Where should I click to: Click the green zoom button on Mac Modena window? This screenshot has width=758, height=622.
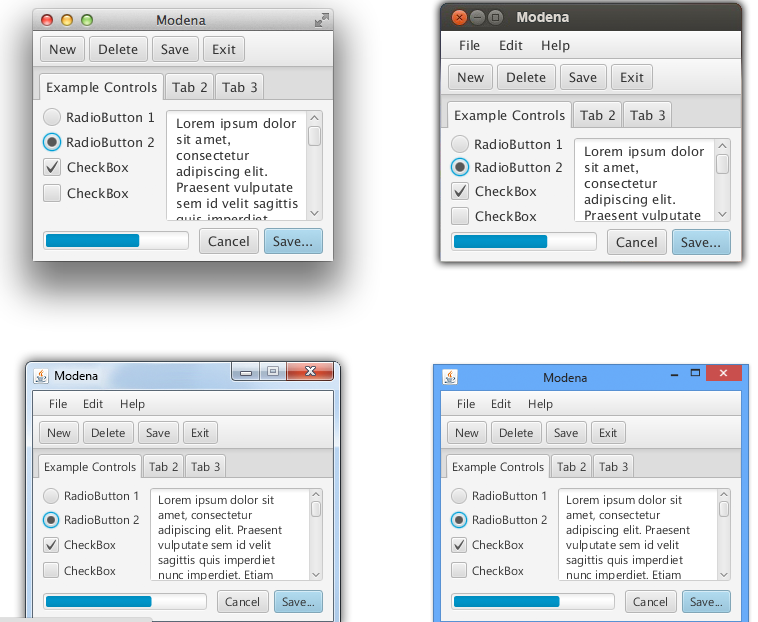click(x=87, y=20)
